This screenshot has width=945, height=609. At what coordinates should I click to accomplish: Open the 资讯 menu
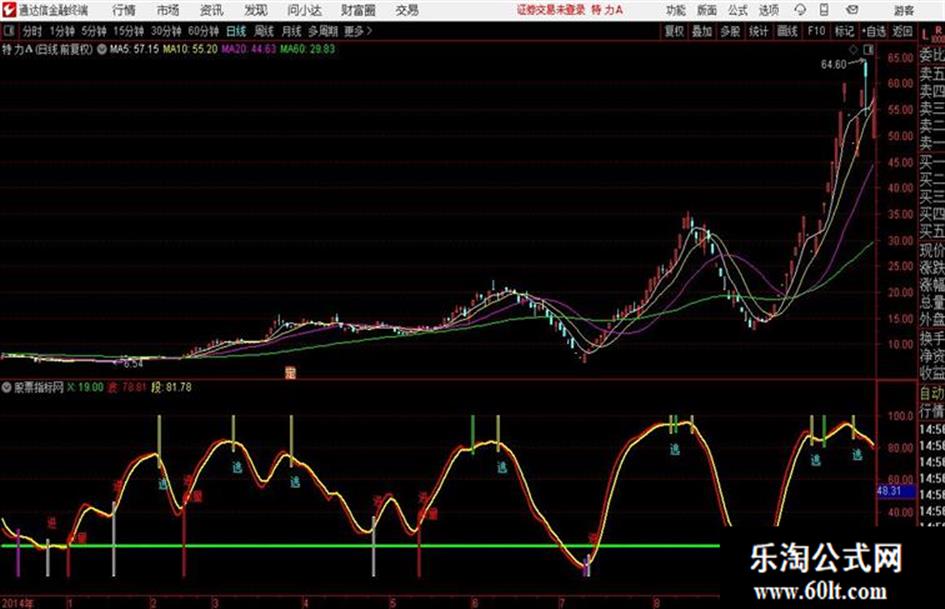tap(211, 10)
